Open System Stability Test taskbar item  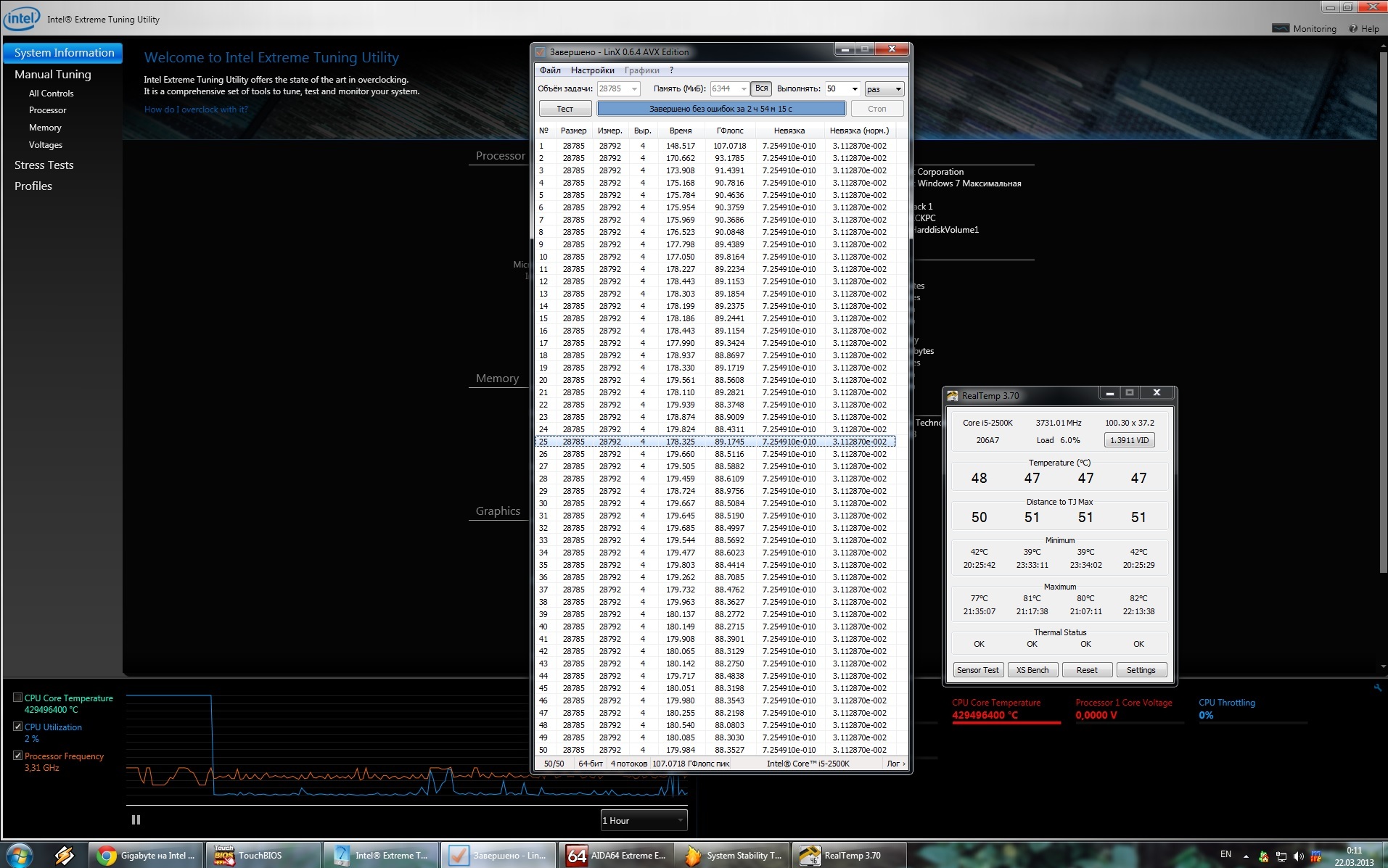[x=733, y=856]
